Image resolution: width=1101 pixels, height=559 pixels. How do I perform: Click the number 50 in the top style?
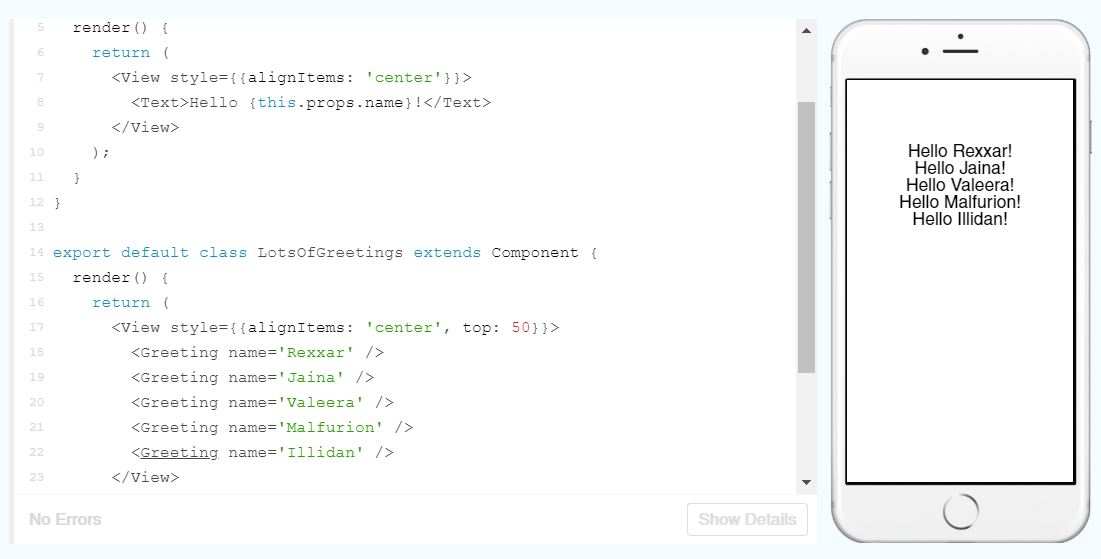pos(521,328)
